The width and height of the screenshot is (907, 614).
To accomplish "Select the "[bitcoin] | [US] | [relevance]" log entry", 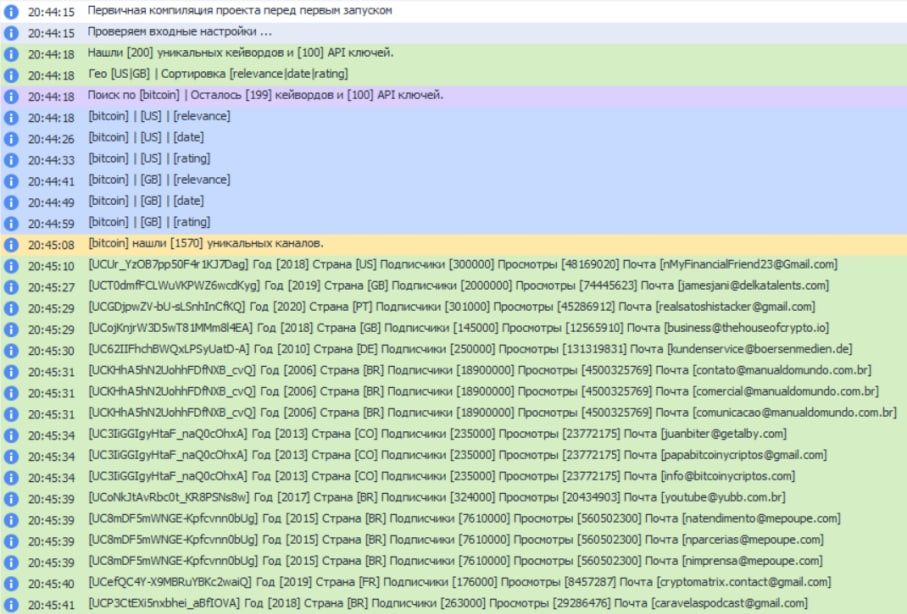I will (x=159, y=117).
